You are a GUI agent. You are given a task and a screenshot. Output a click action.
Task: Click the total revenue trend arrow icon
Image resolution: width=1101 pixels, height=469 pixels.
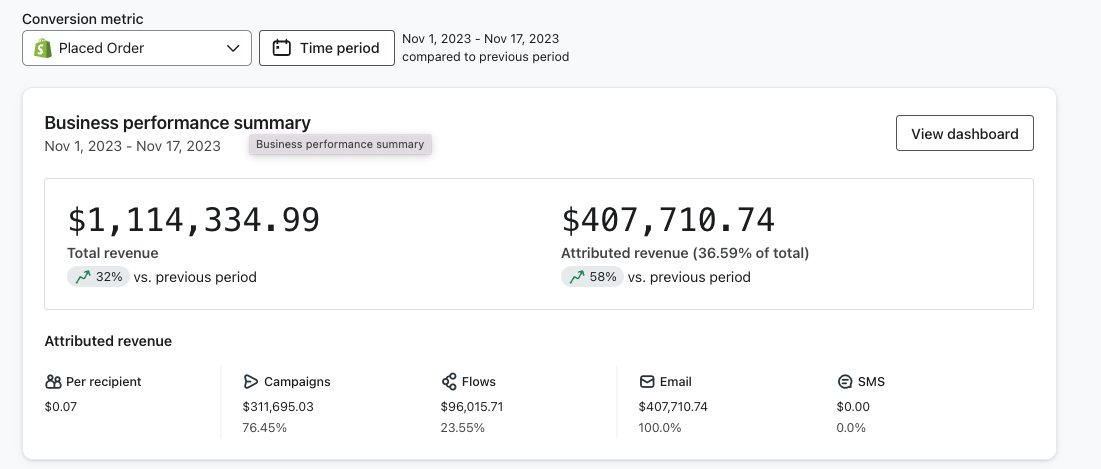[82, 277]
